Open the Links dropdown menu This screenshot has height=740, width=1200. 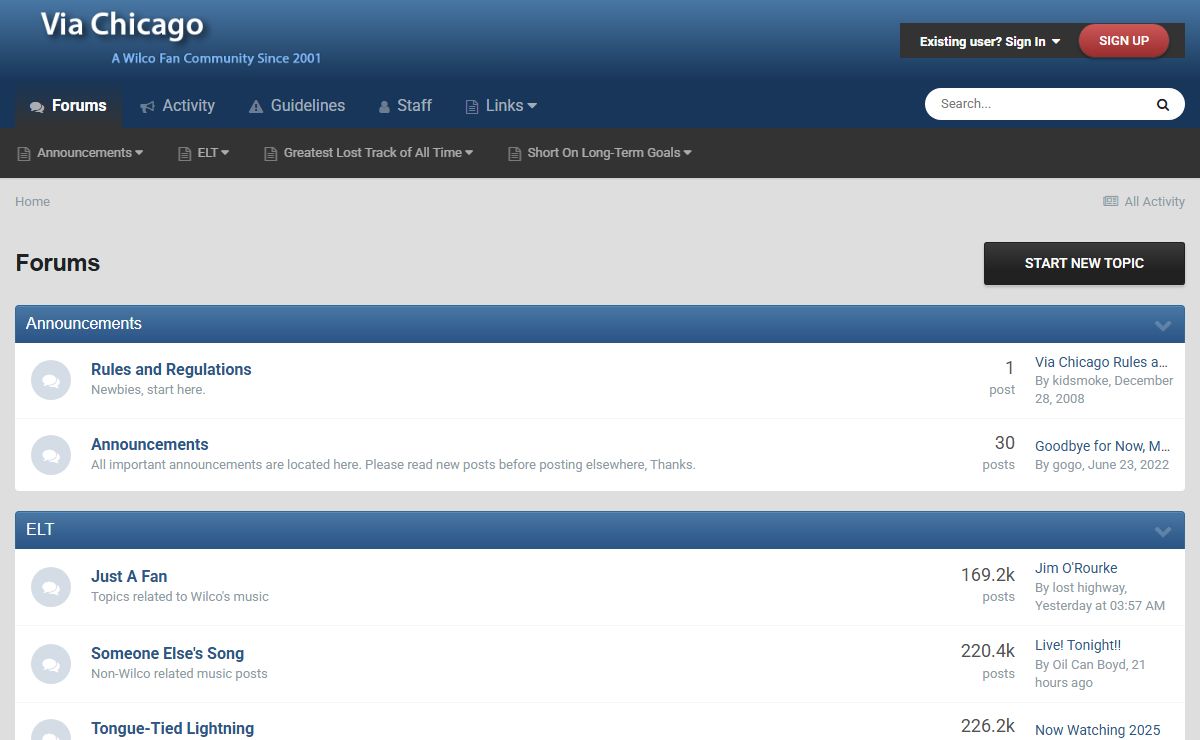[501, 105]
